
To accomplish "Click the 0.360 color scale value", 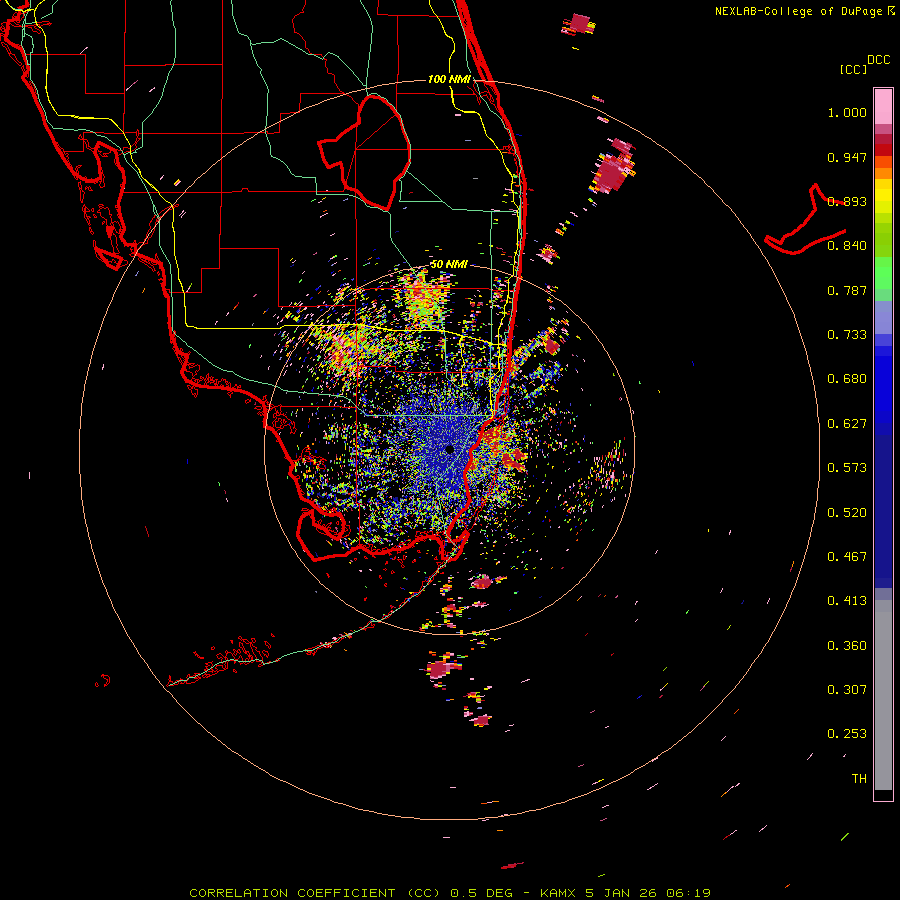I will (847, 646).
